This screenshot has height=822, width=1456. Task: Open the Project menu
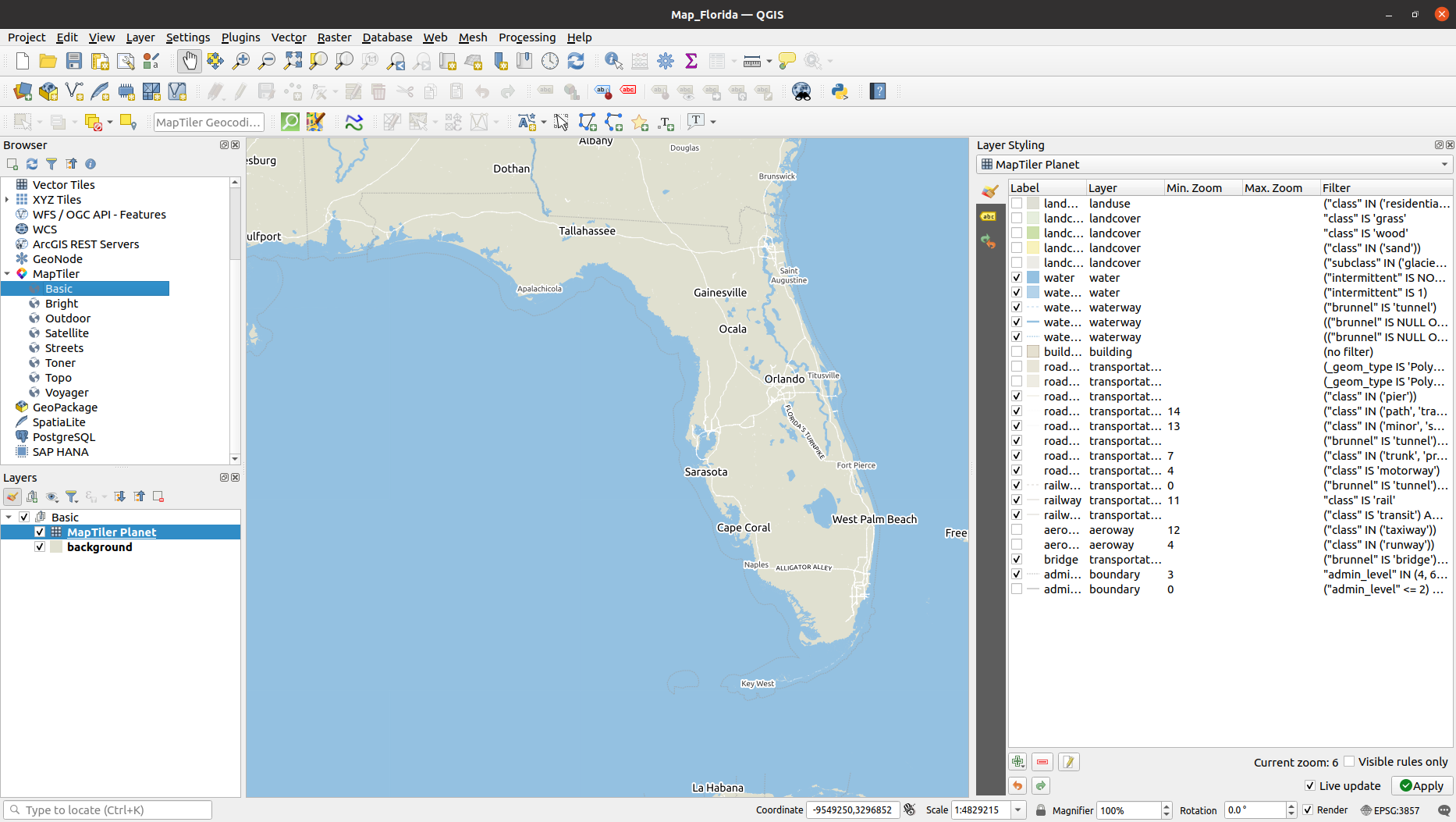point(27,37)
